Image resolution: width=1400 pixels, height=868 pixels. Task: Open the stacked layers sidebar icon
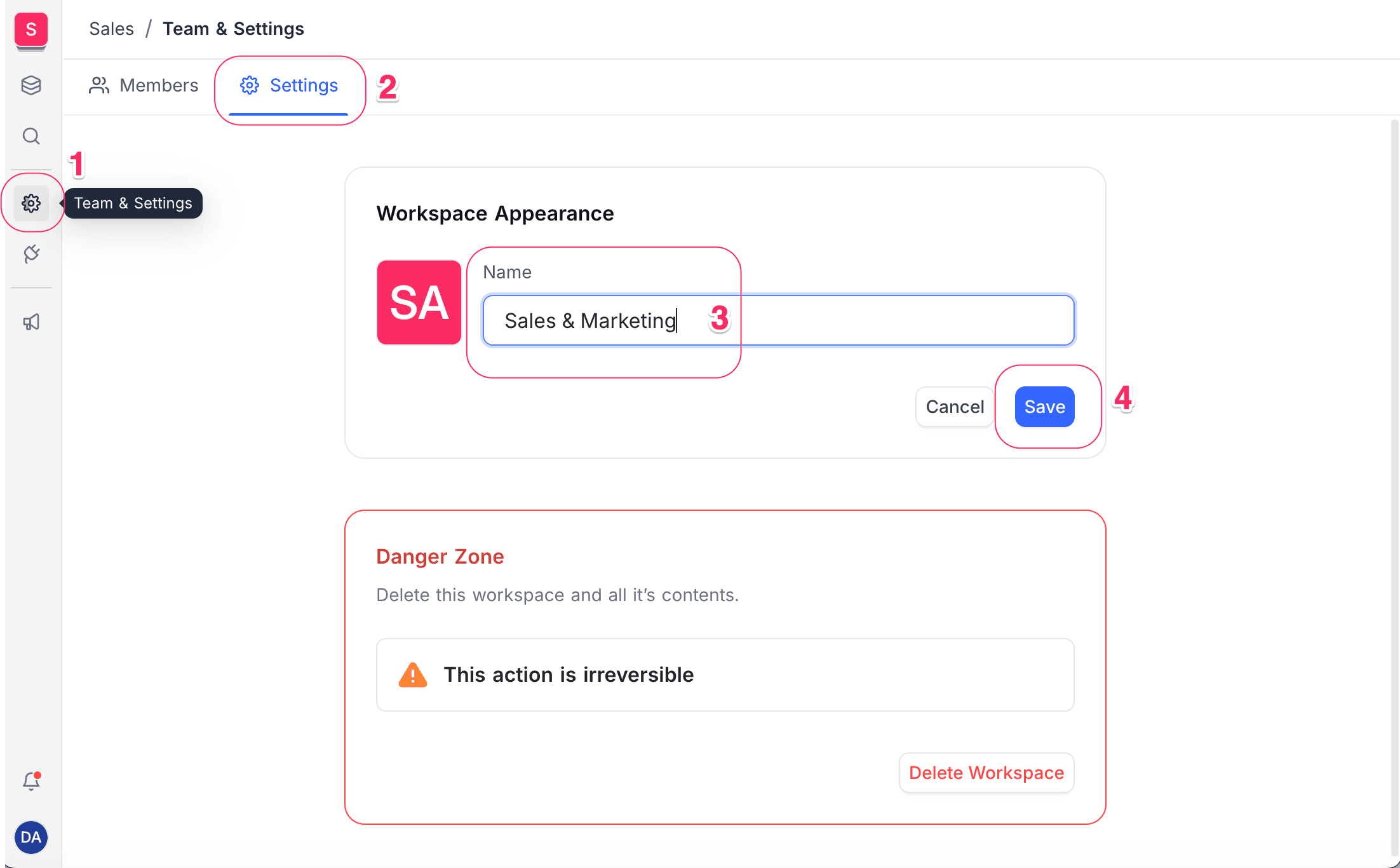click(30, 85)
